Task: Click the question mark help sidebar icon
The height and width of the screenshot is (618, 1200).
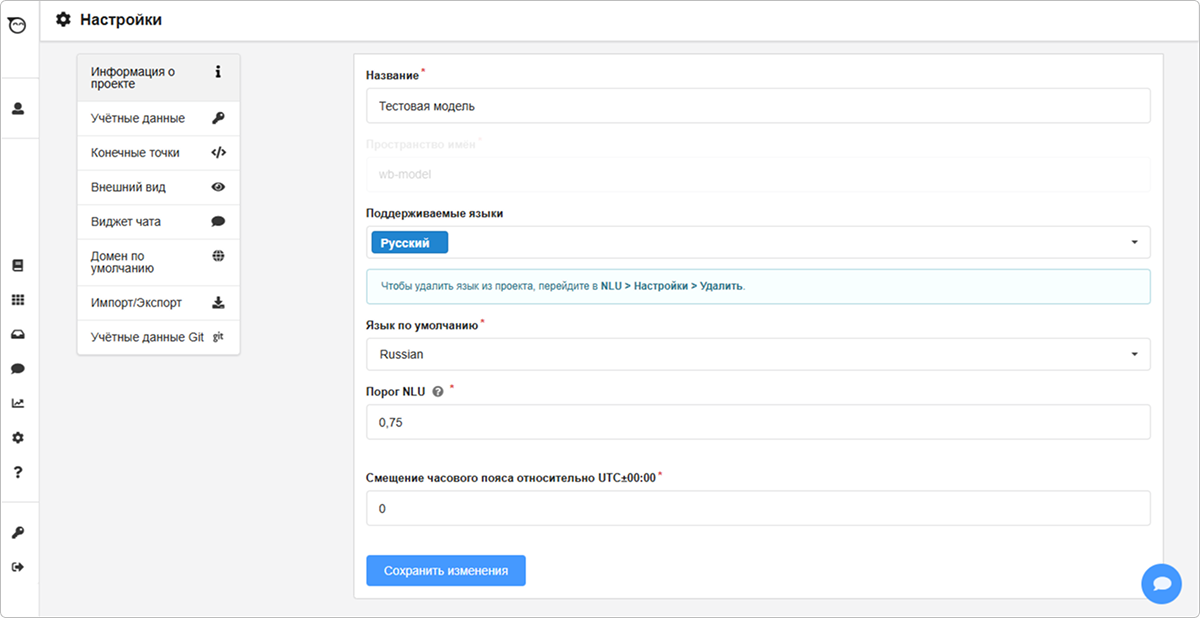Action: (x=17, y=472)
